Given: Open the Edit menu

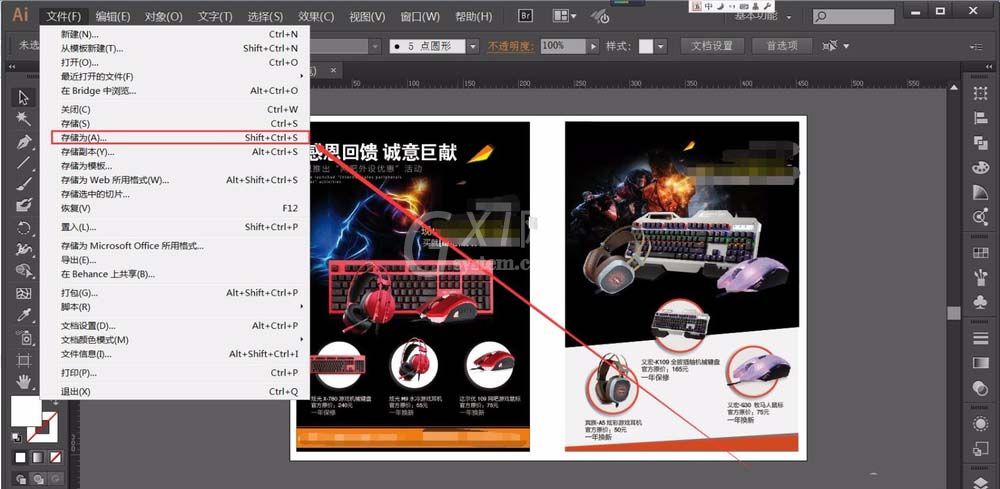Looking at the screenshot, I should [113, 16].
